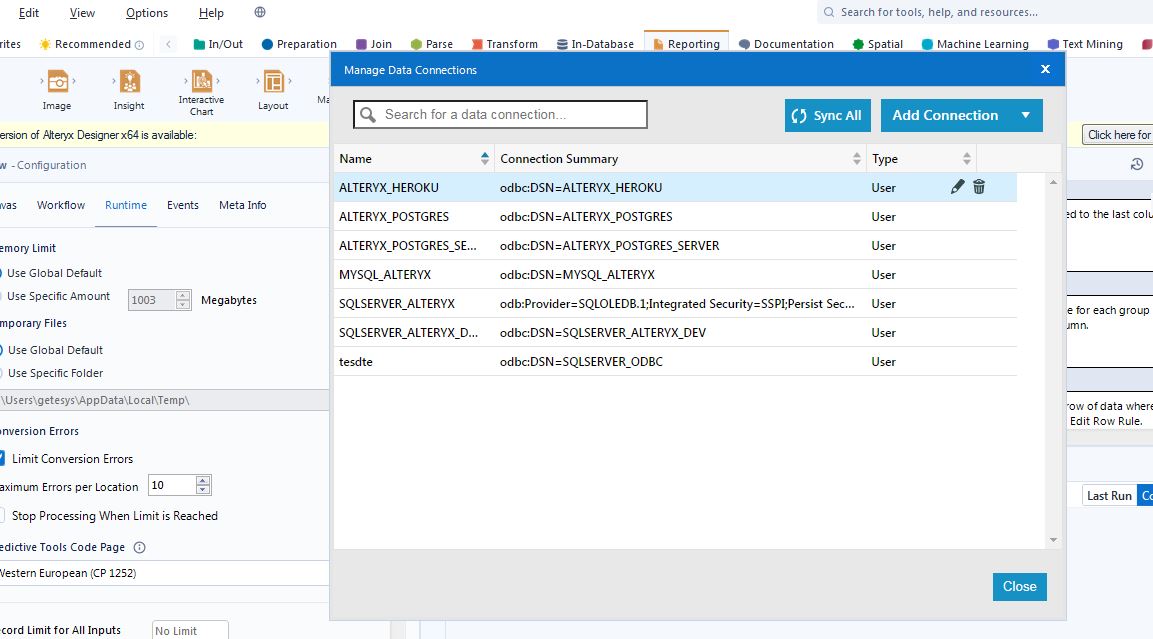The height and width of the screenshot is (639, 1153).
Task: Click the globe icon in the menu bar
Action: [x=258, y=13]
